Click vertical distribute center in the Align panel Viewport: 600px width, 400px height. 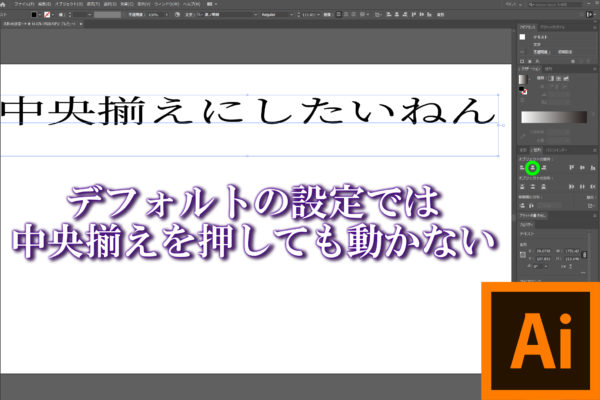tap(533, 187)
